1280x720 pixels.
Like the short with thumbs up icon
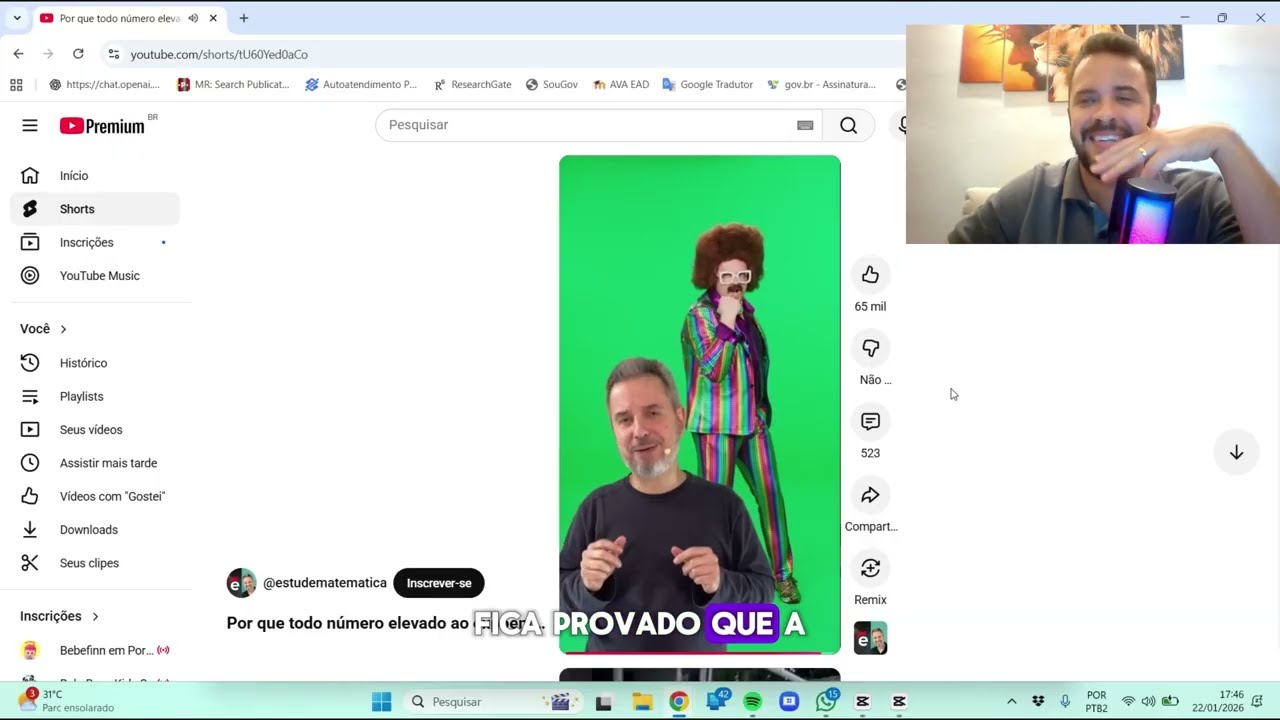(870, 275)
